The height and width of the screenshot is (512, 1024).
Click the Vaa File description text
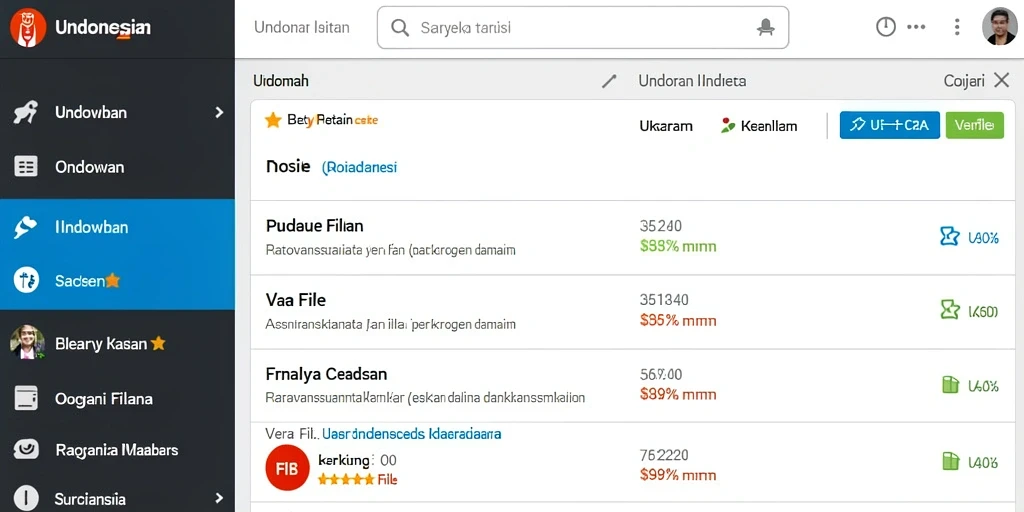(391, 324)
